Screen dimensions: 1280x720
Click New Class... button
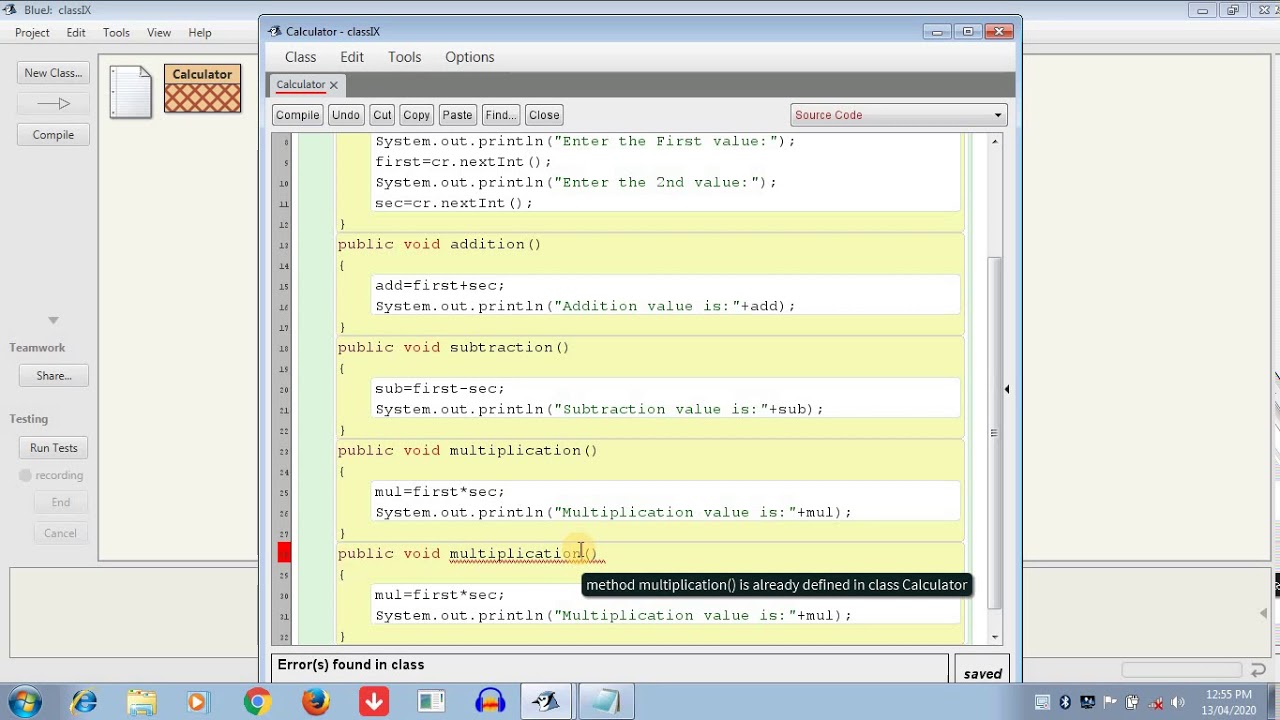tap(53, 73)
